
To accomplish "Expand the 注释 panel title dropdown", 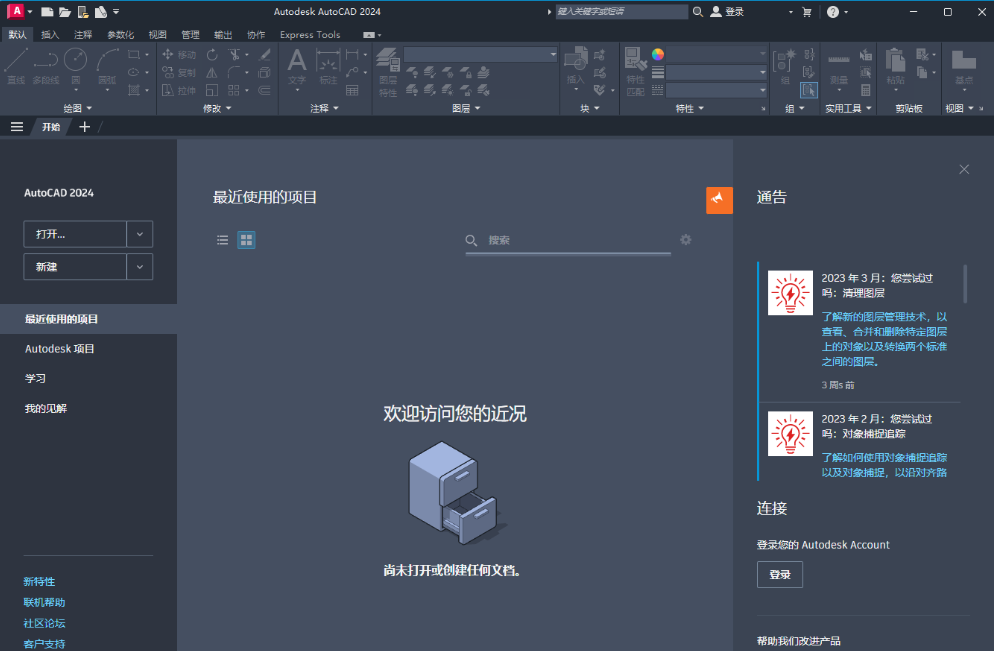I will coord(325,108).
